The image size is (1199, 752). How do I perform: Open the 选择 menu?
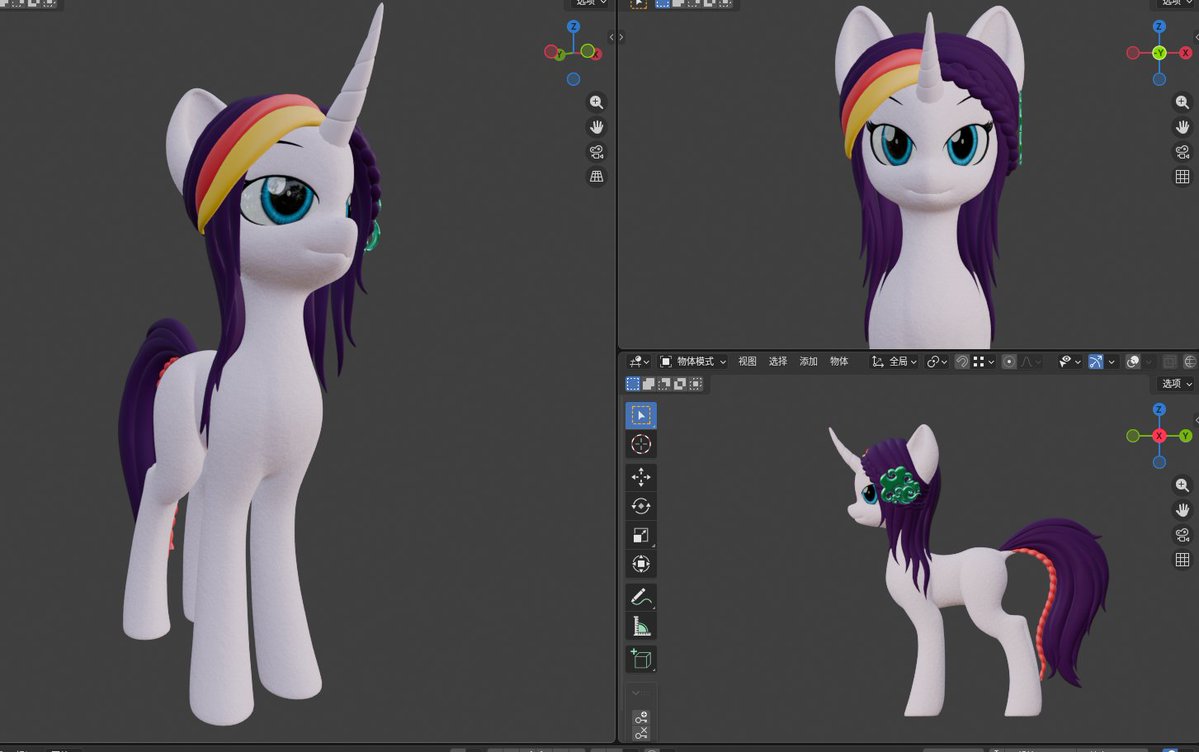(778, 362)
